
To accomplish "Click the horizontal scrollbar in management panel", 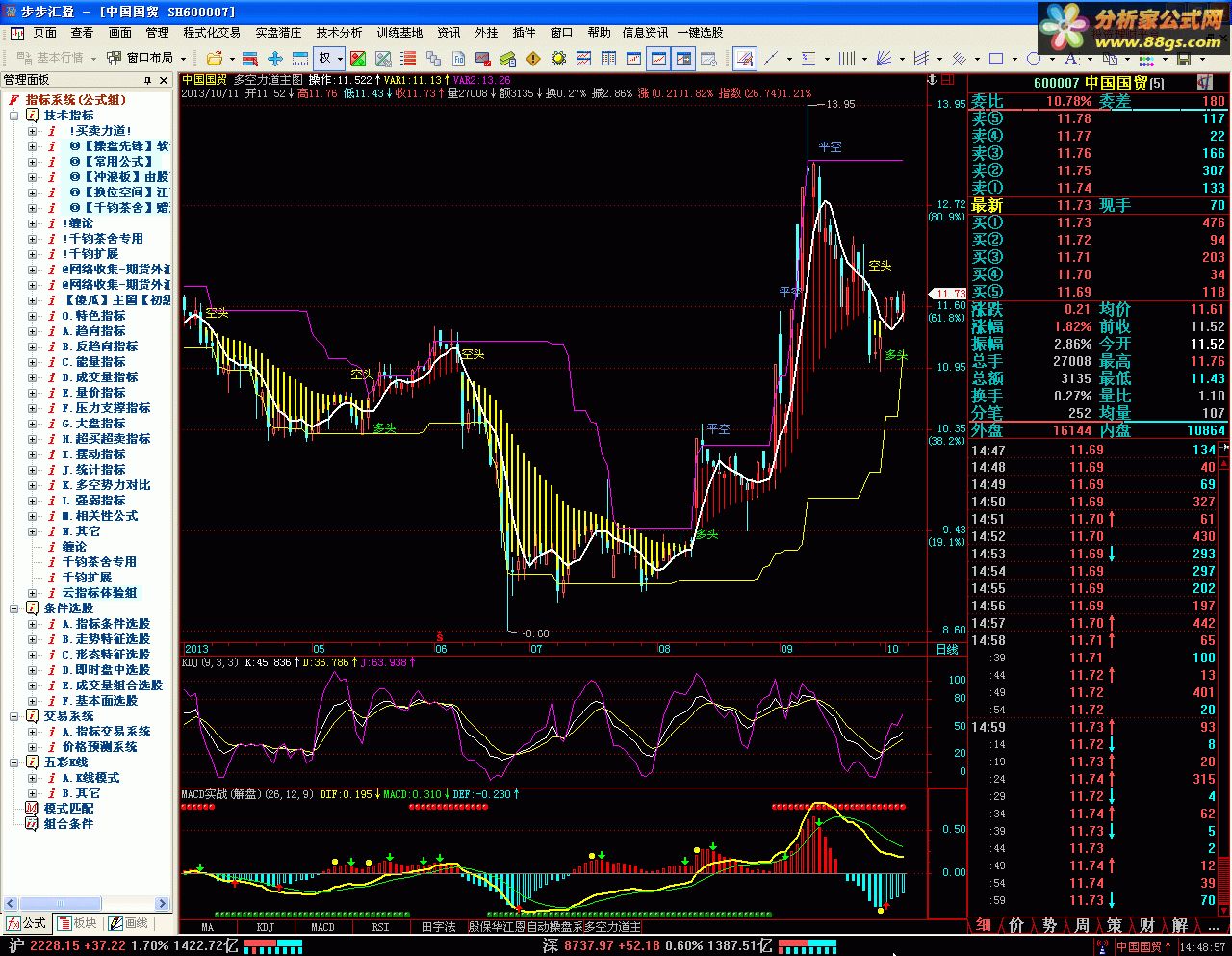I will pos(88,904).
